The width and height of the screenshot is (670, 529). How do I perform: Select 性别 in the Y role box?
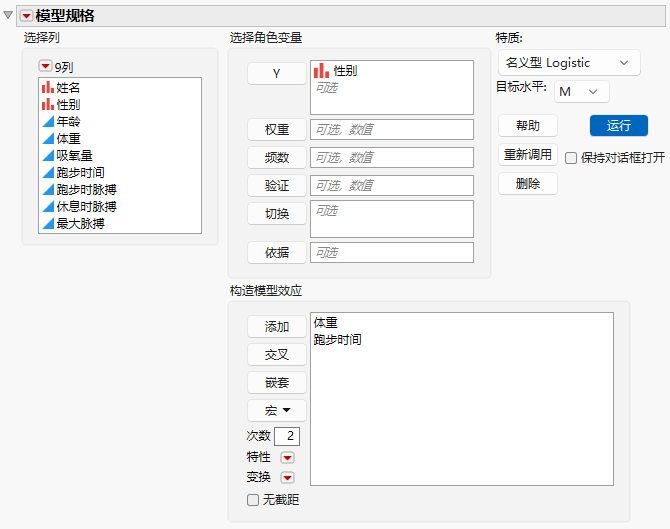(x=345, y=71)
